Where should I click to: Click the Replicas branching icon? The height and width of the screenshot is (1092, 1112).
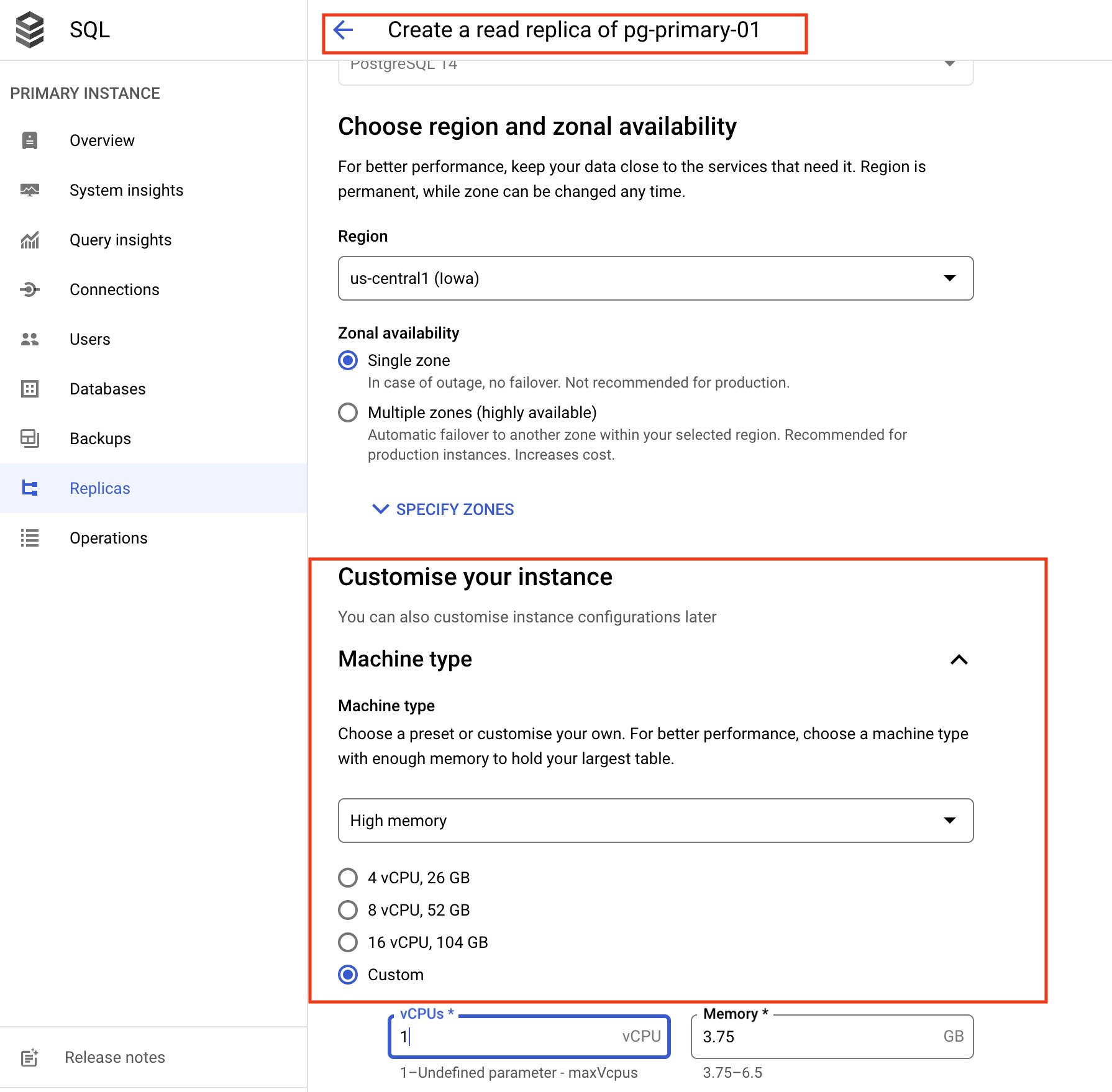29,488
